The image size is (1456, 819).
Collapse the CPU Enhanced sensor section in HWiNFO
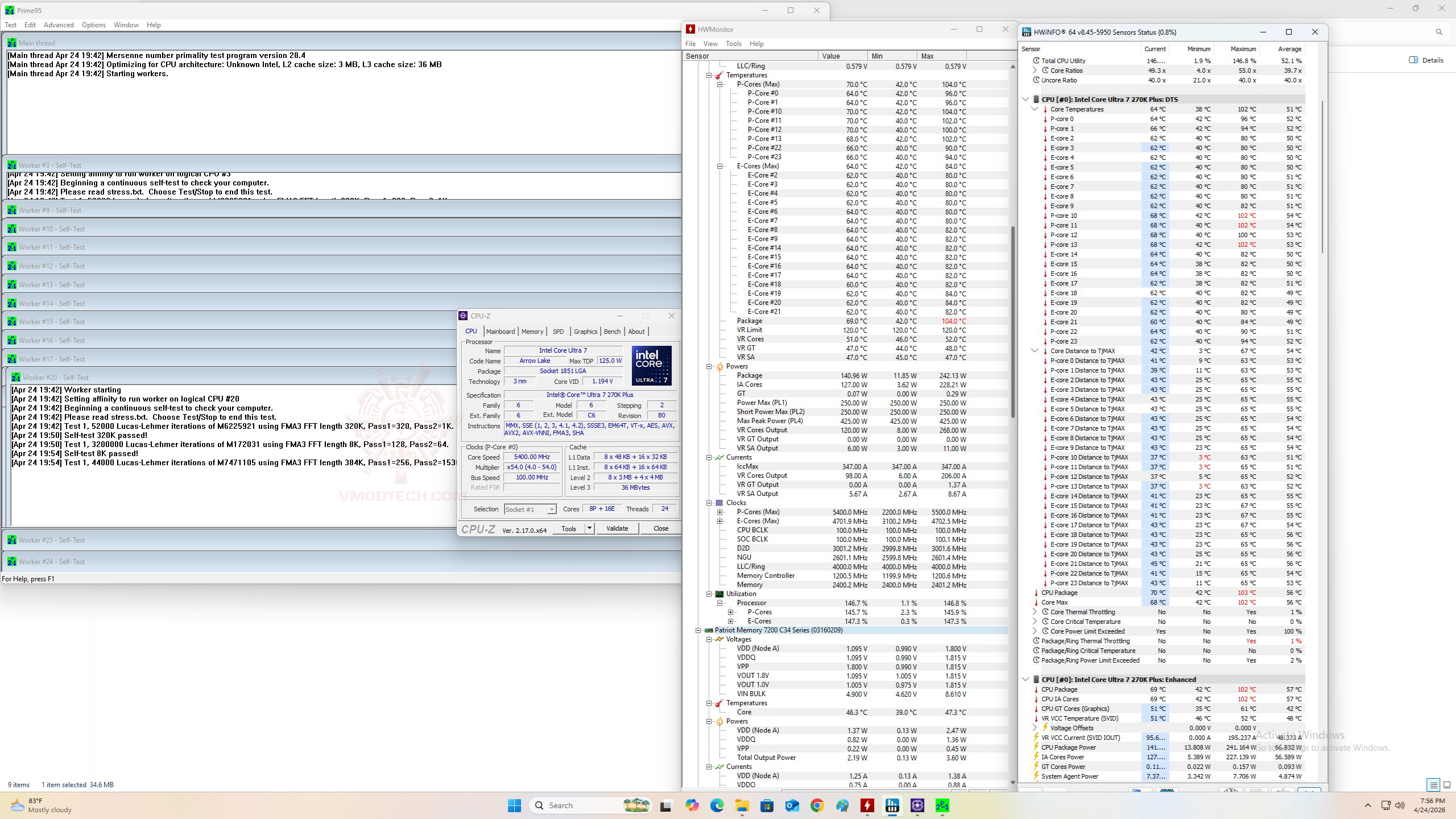point(1025,680)
